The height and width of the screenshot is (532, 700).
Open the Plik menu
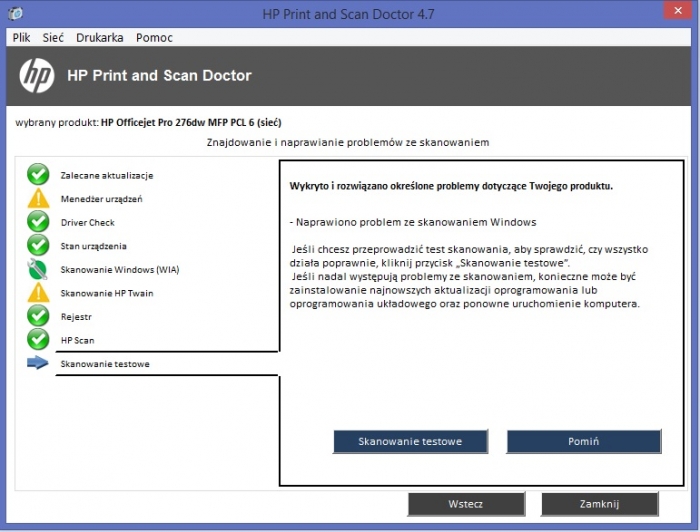pos(21,37)
